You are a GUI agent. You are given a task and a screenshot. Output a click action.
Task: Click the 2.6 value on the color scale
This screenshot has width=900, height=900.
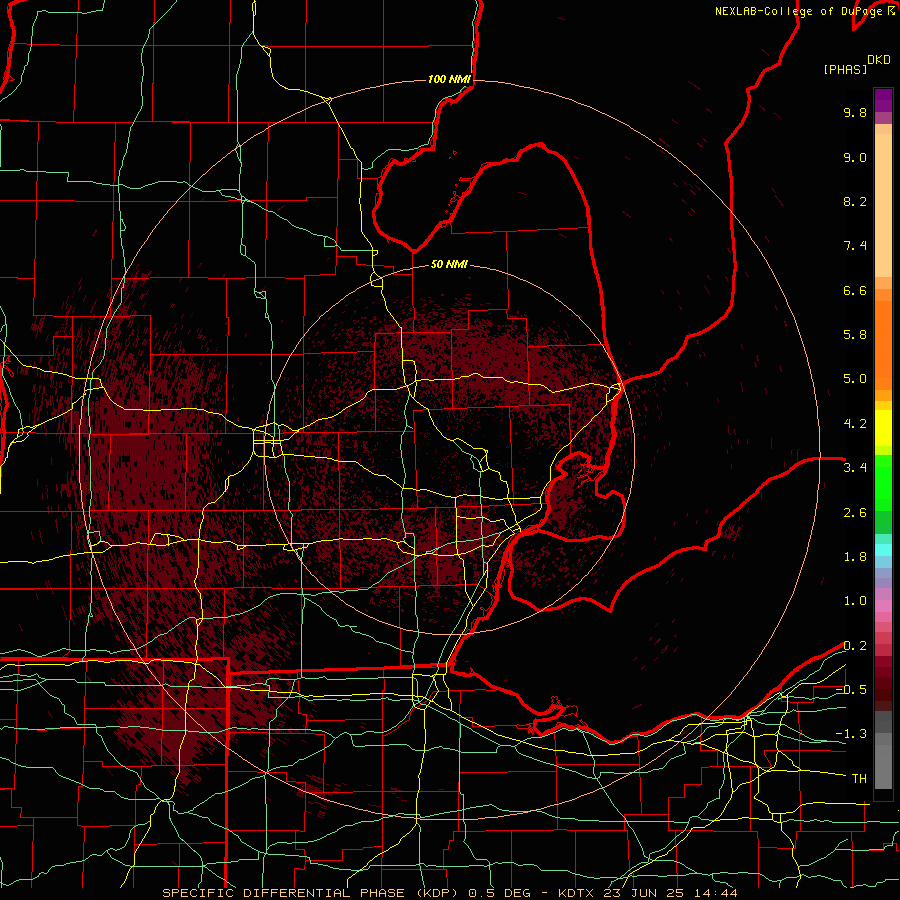point(855,513)
